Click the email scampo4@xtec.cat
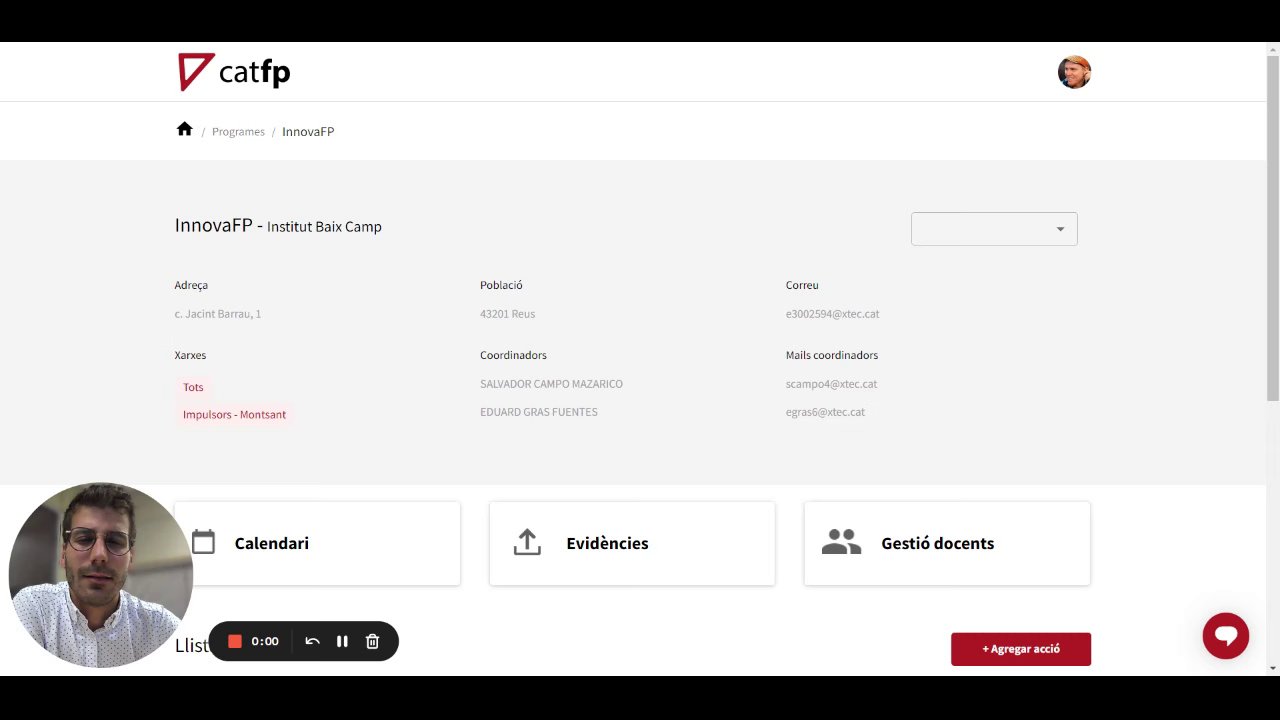Screen dimensions: 1280x720 point(831,384)
